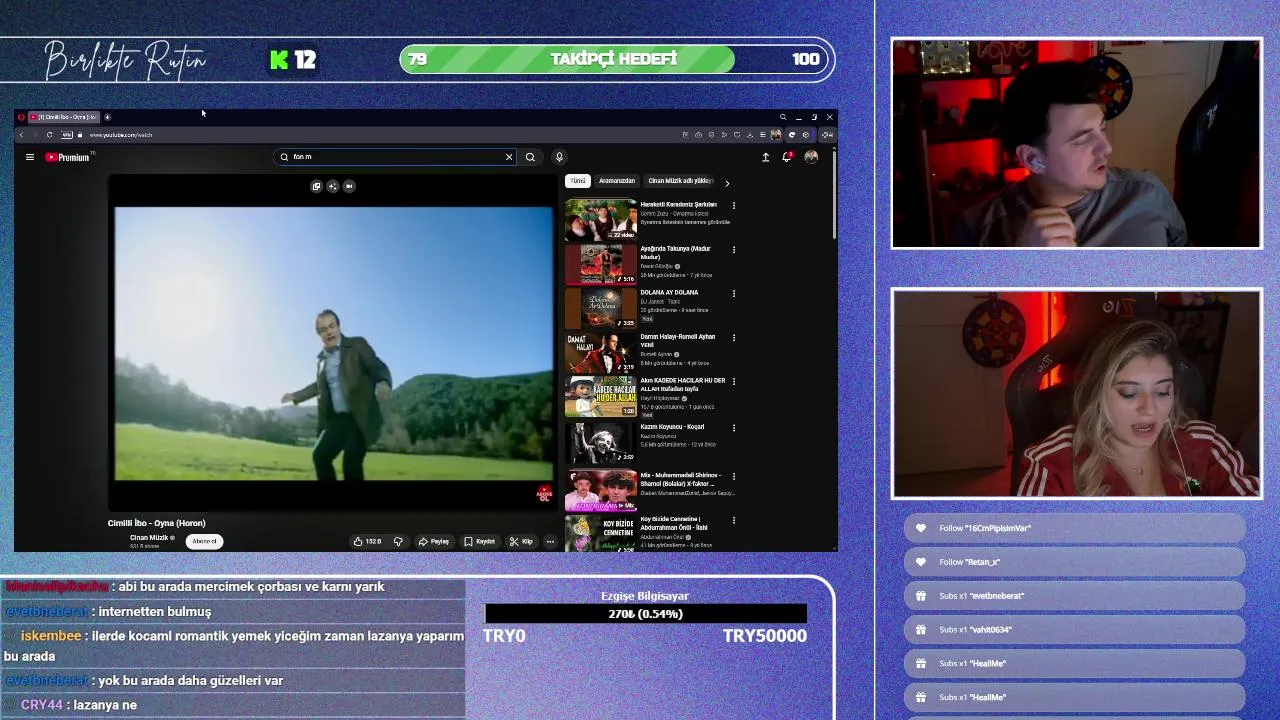Clear the YouTube search box text

pyautogui.click(x=509, y=157)
